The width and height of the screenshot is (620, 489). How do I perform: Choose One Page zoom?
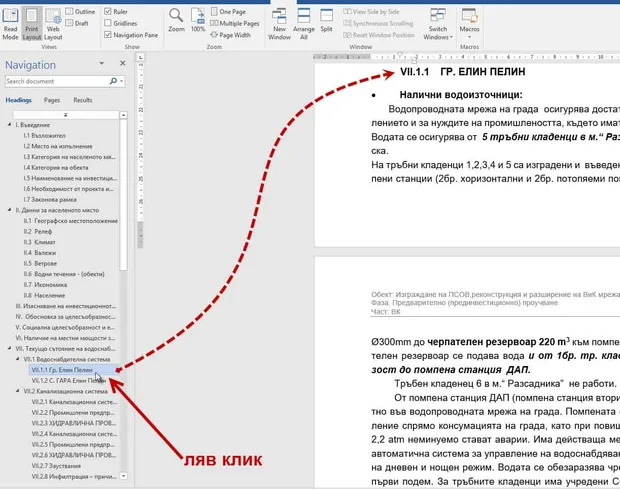tap(228, 12)
